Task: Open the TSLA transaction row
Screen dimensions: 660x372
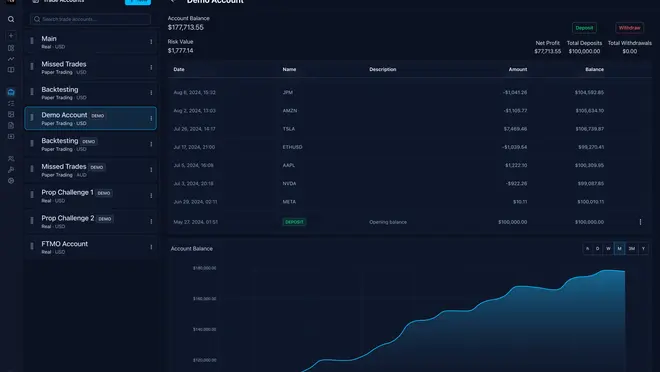Action: (x=409, y=129)
